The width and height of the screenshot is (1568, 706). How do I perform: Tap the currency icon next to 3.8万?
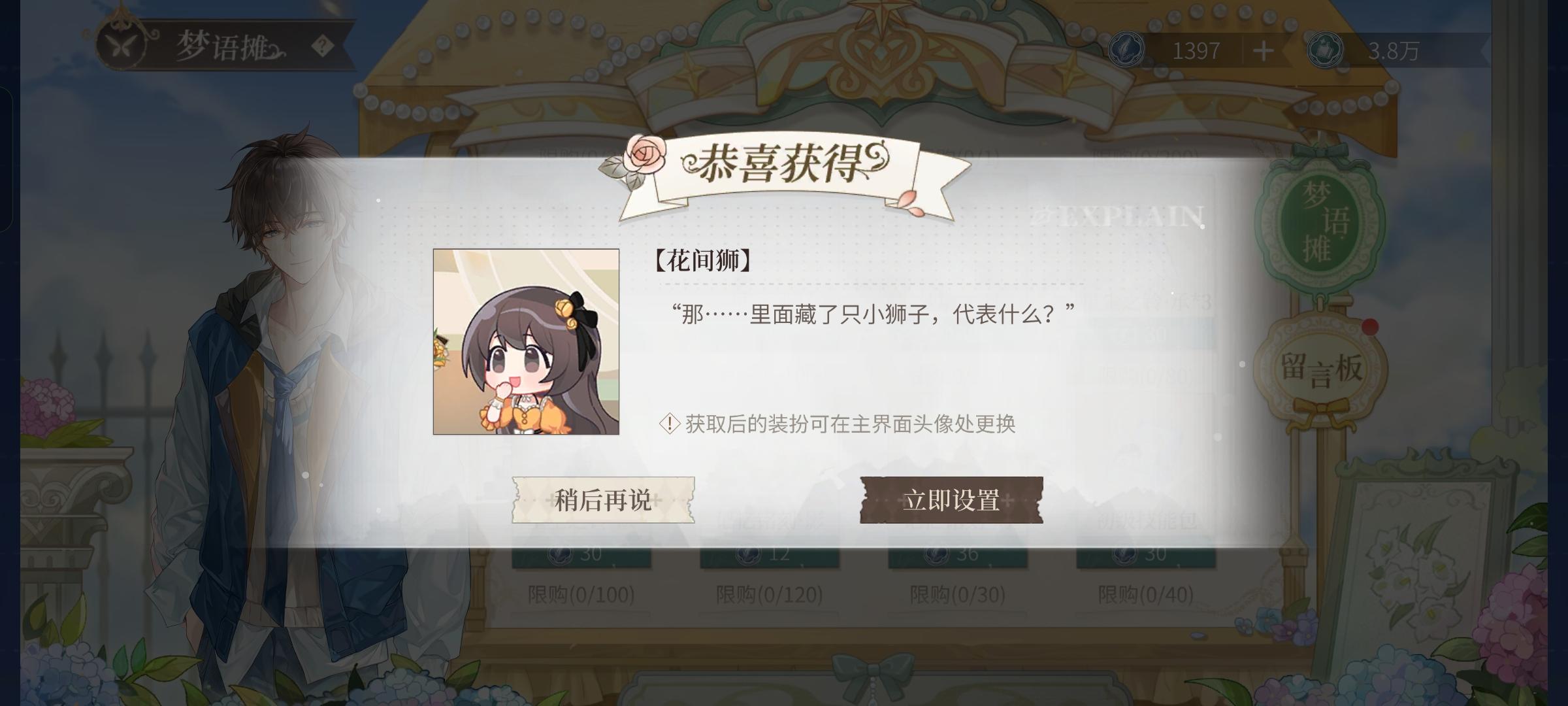tap(1326, 50)
